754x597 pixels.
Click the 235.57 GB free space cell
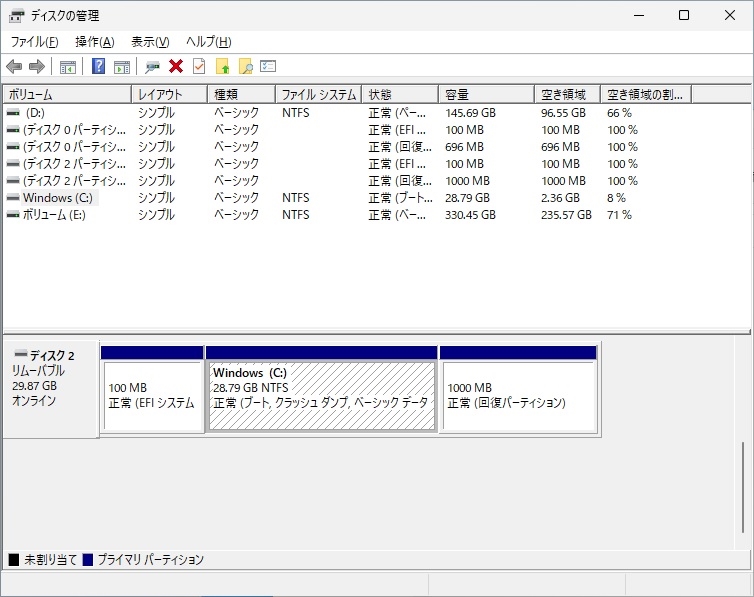(566, 215)
